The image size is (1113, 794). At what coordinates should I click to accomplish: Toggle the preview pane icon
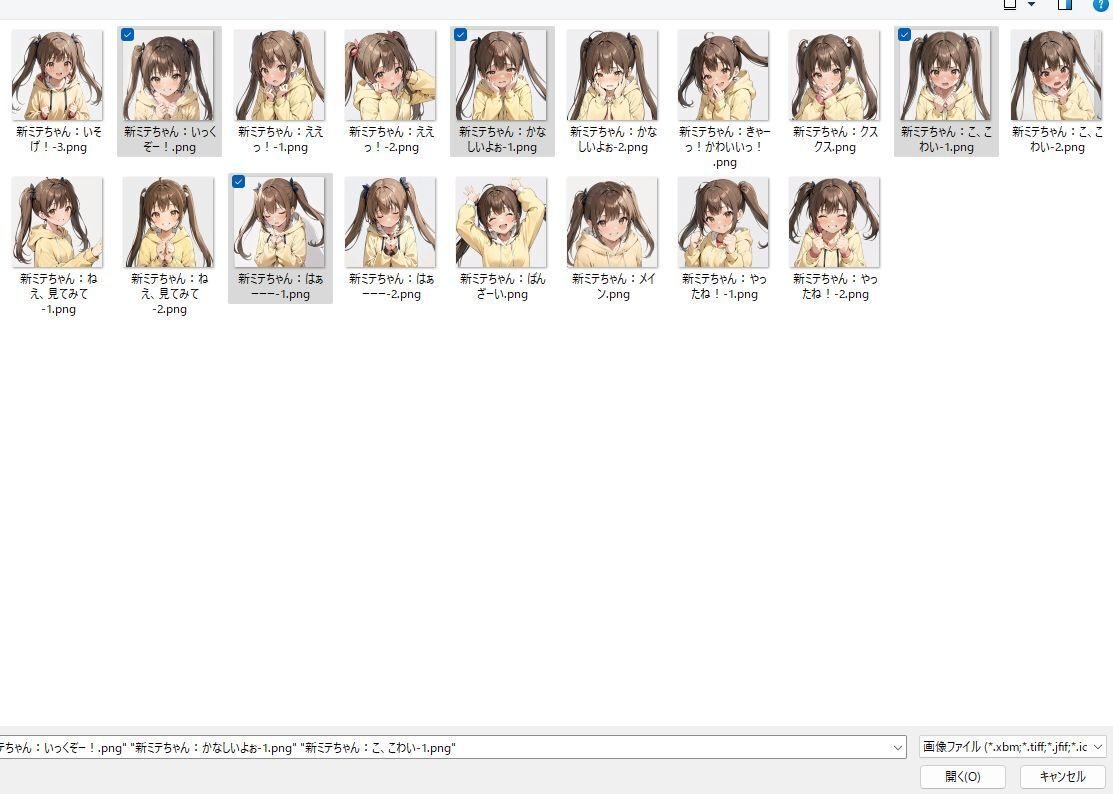click(1065, 4)
